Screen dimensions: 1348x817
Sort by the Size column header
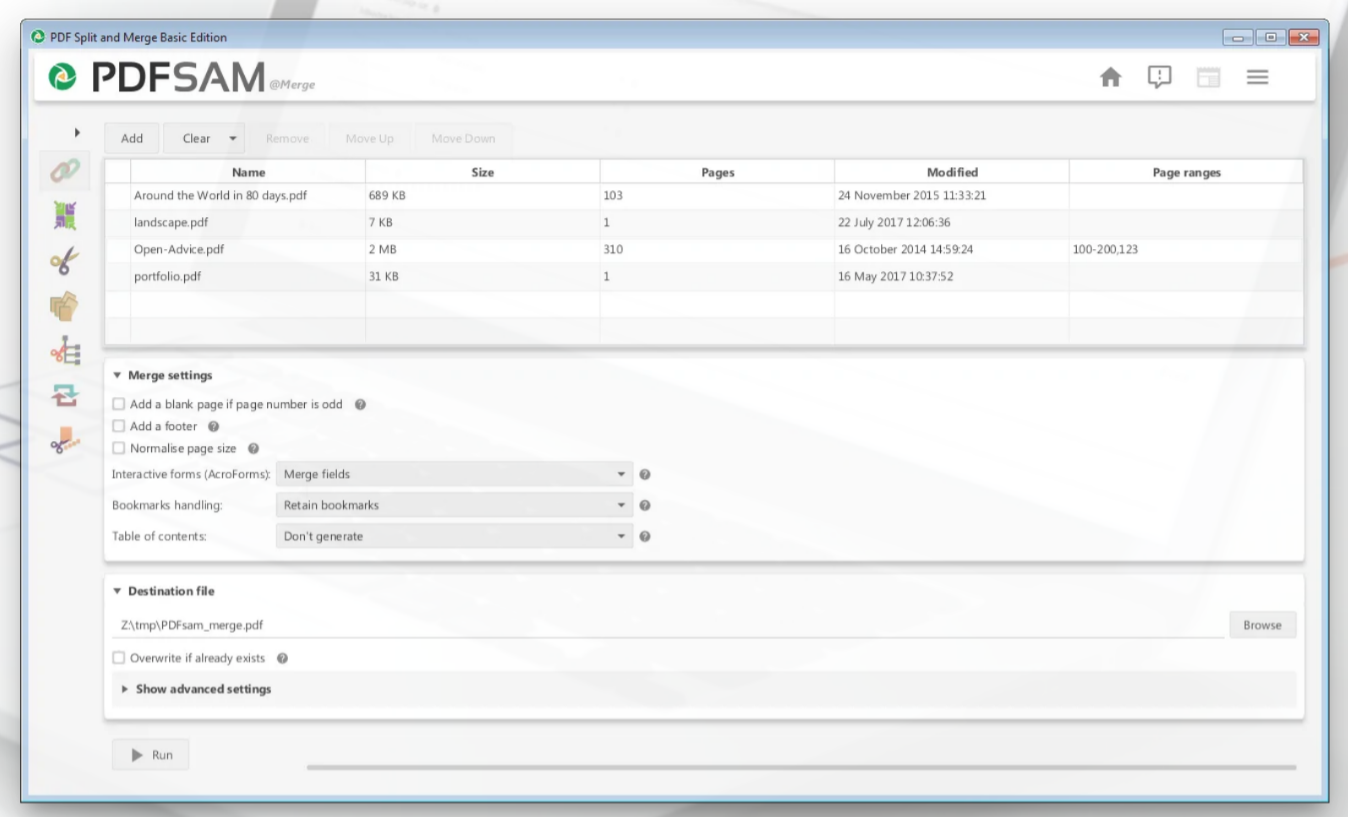[x=482, y=172]
